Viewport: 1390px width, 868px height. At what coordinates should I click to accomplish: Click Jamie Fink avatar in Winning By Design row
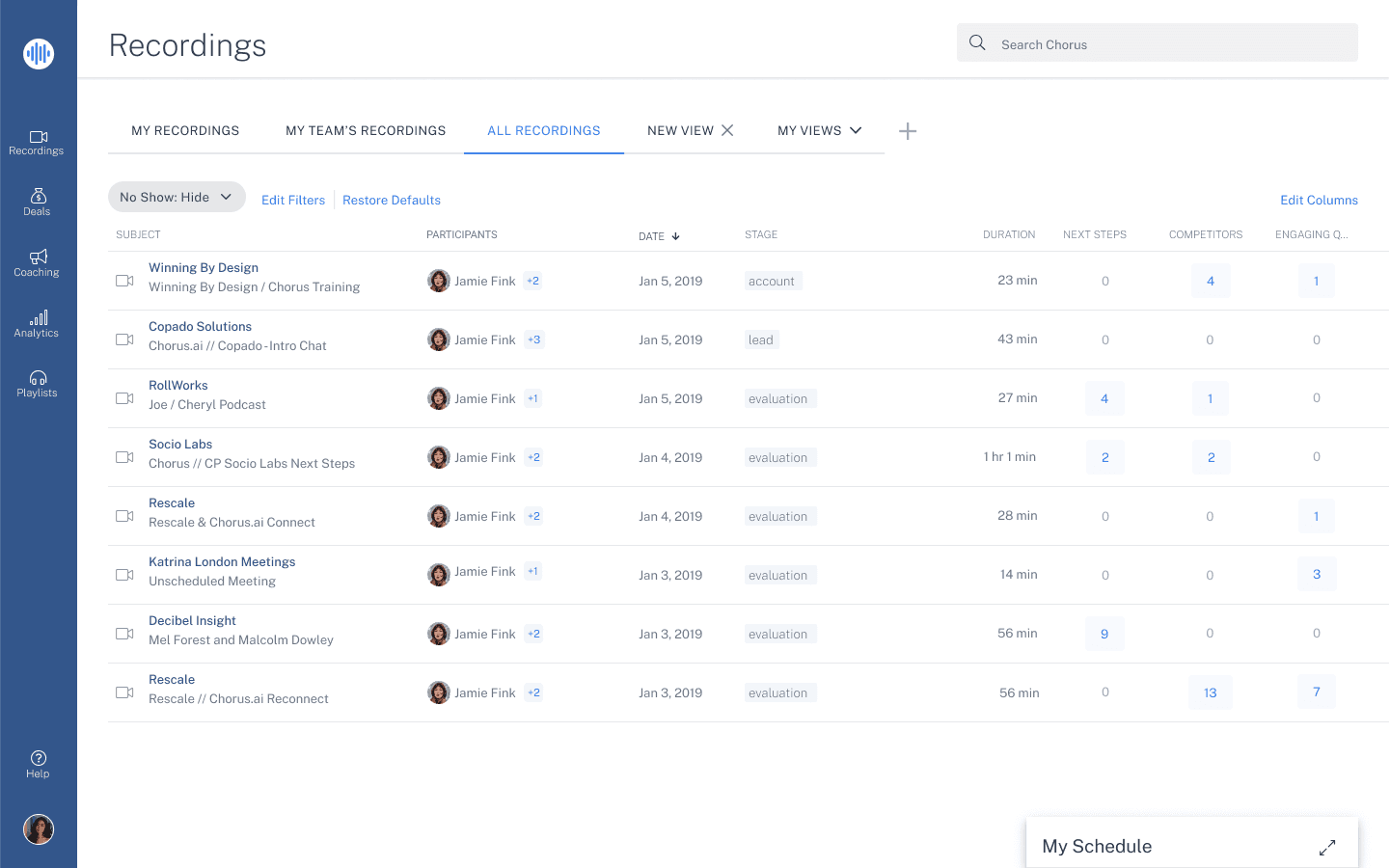click(x=439, y=281)
